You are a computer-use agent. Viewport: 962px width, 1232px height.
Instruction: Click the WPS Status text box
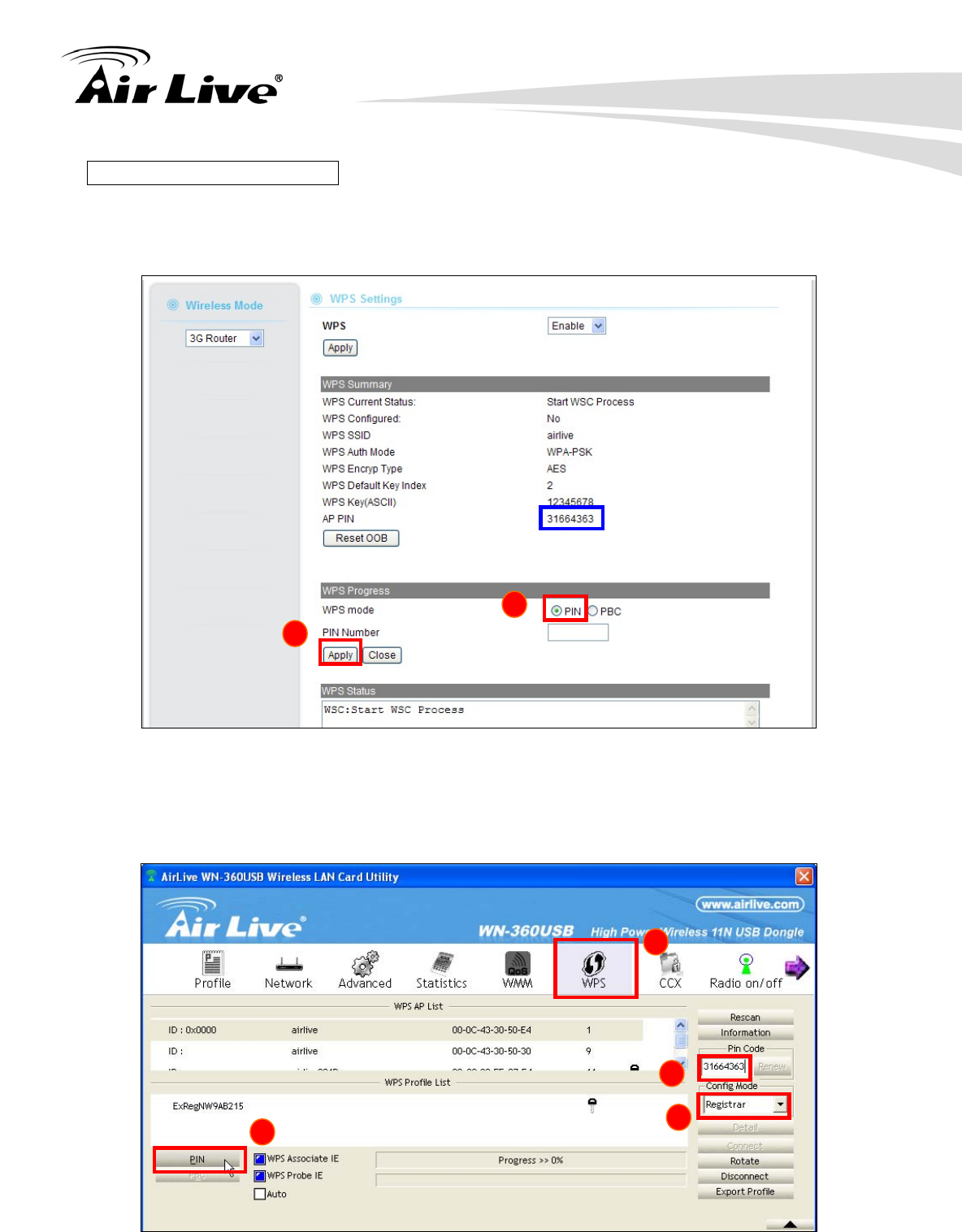pyautogui.click(x=533, y=715)
